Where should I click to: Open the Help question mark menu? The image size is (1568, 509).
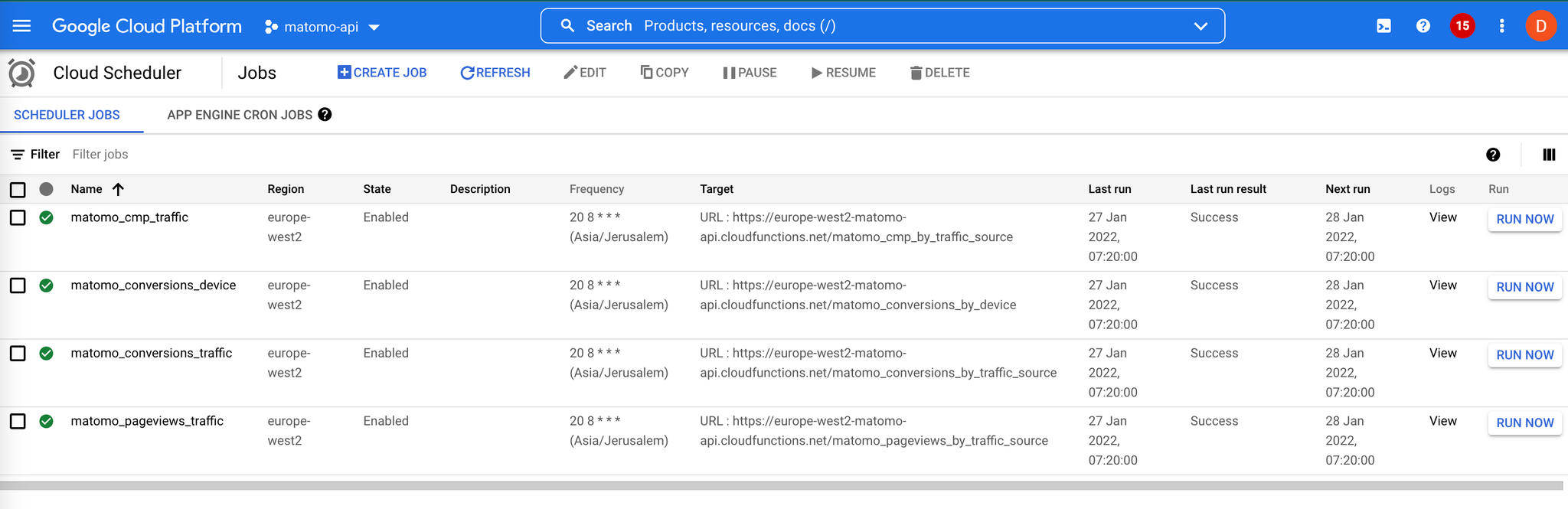click(x=1423, y=26)
